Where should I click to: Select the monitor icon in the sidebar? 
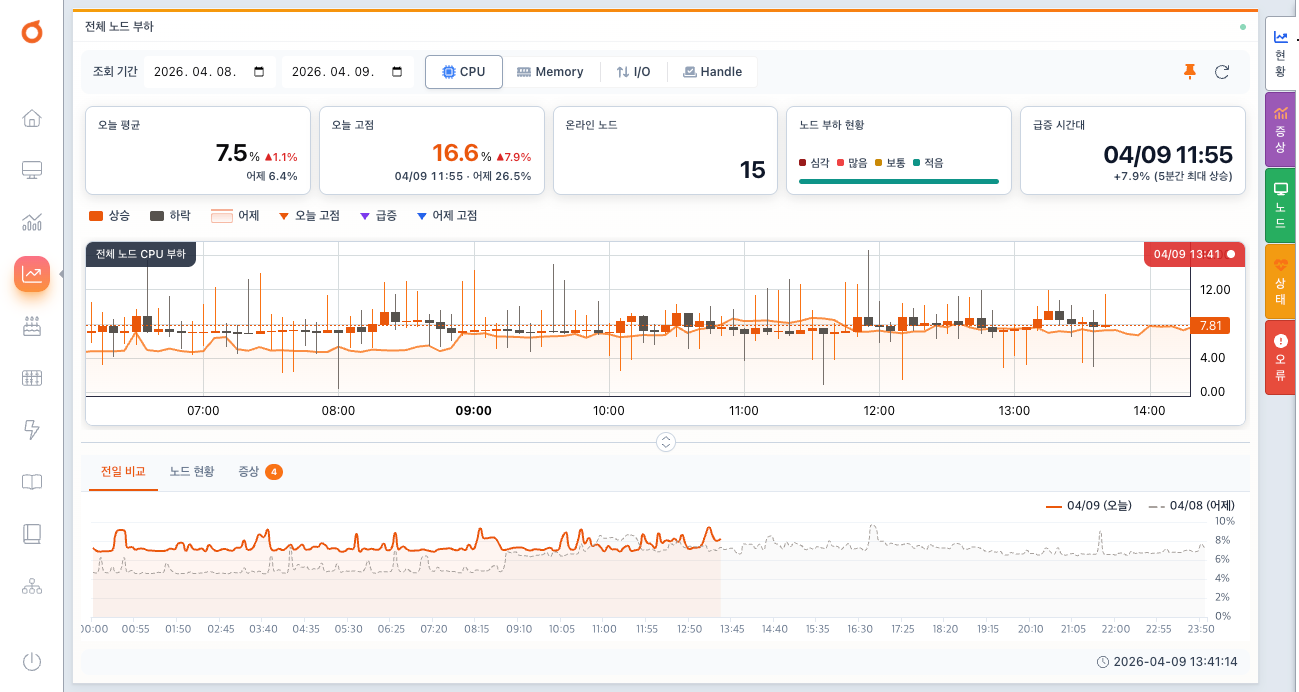[x=32, y=170]
